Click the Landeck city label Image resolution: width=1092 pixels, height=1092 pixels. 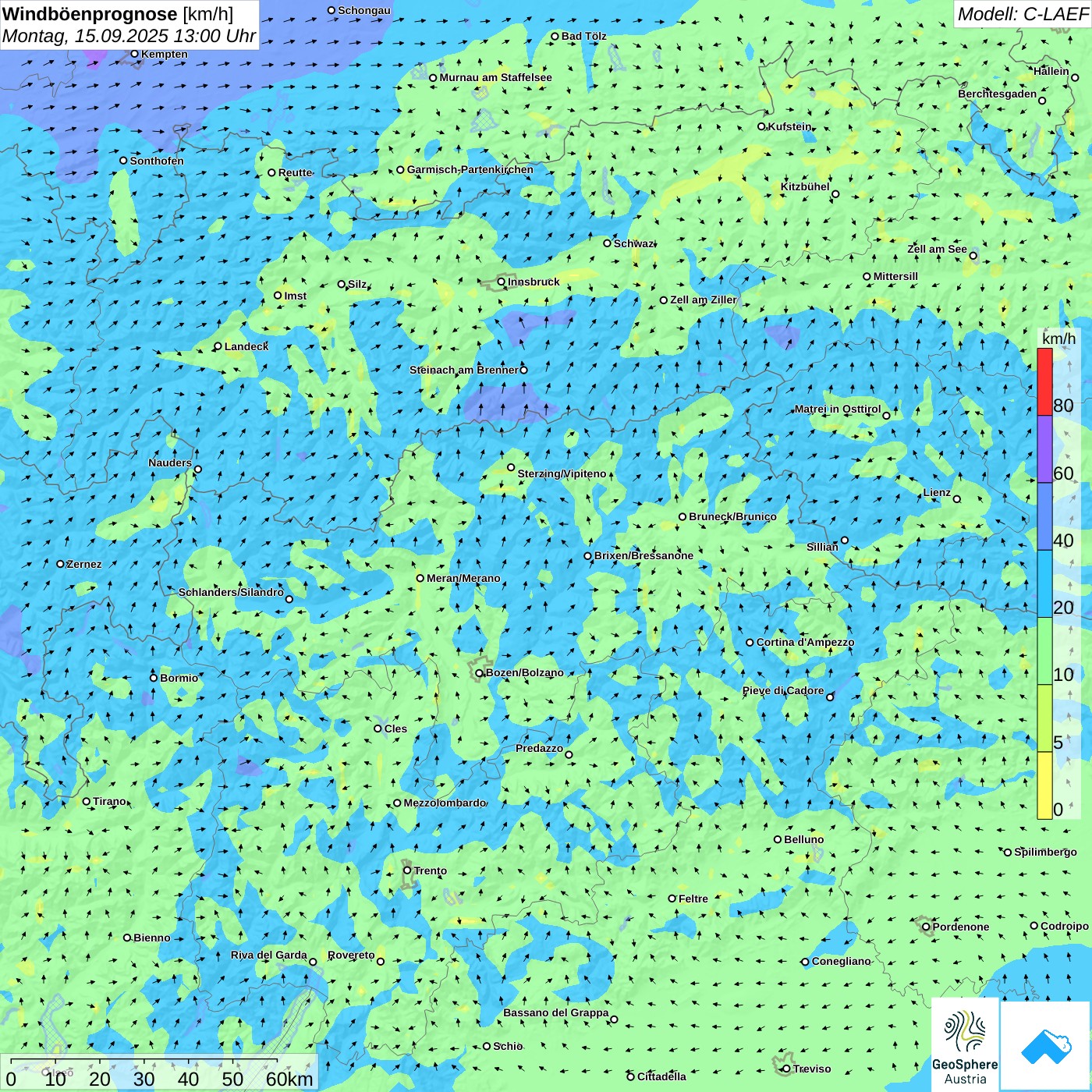pyautogui.click(x=246, y=346)
